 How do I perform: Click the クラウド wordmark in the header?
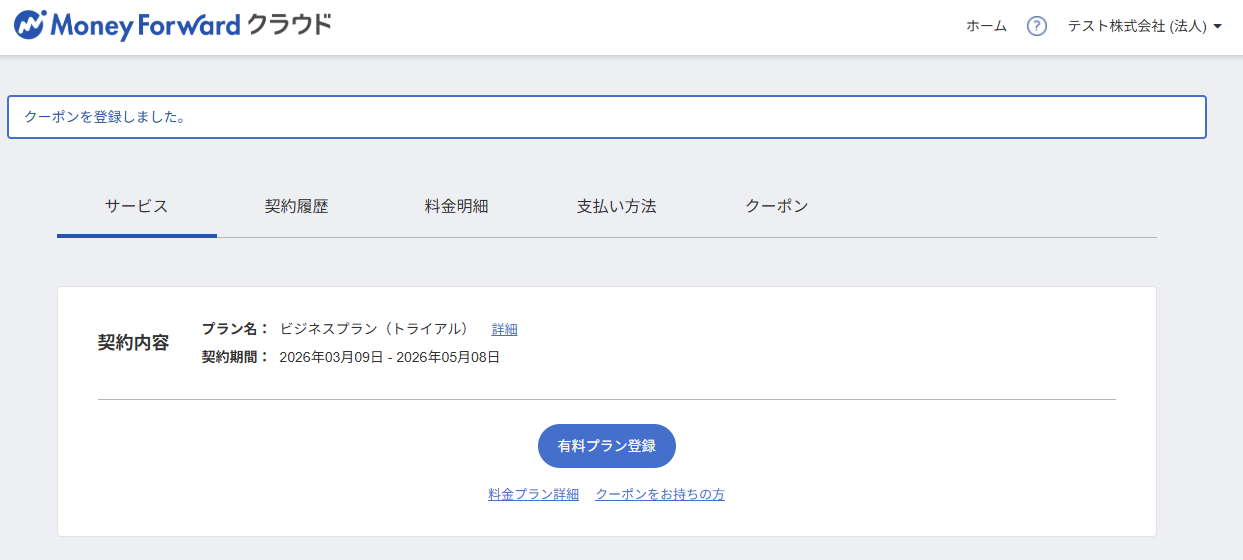[289, 25]
